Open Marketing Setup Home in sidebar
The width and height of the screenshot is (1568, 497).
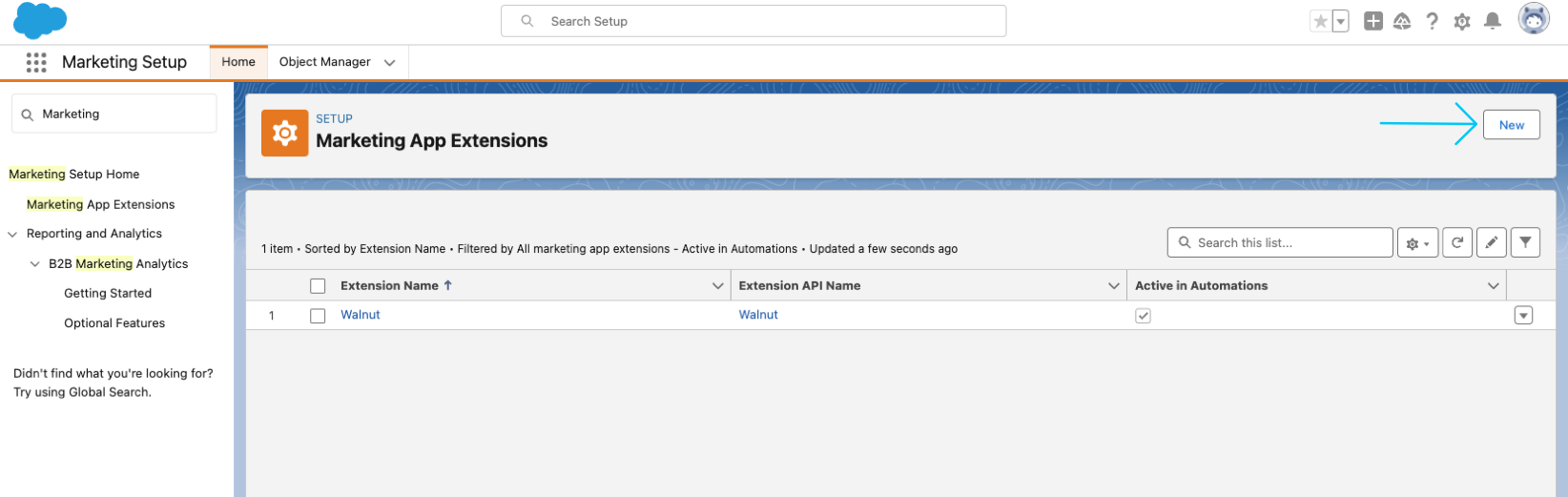click(74, 175)
